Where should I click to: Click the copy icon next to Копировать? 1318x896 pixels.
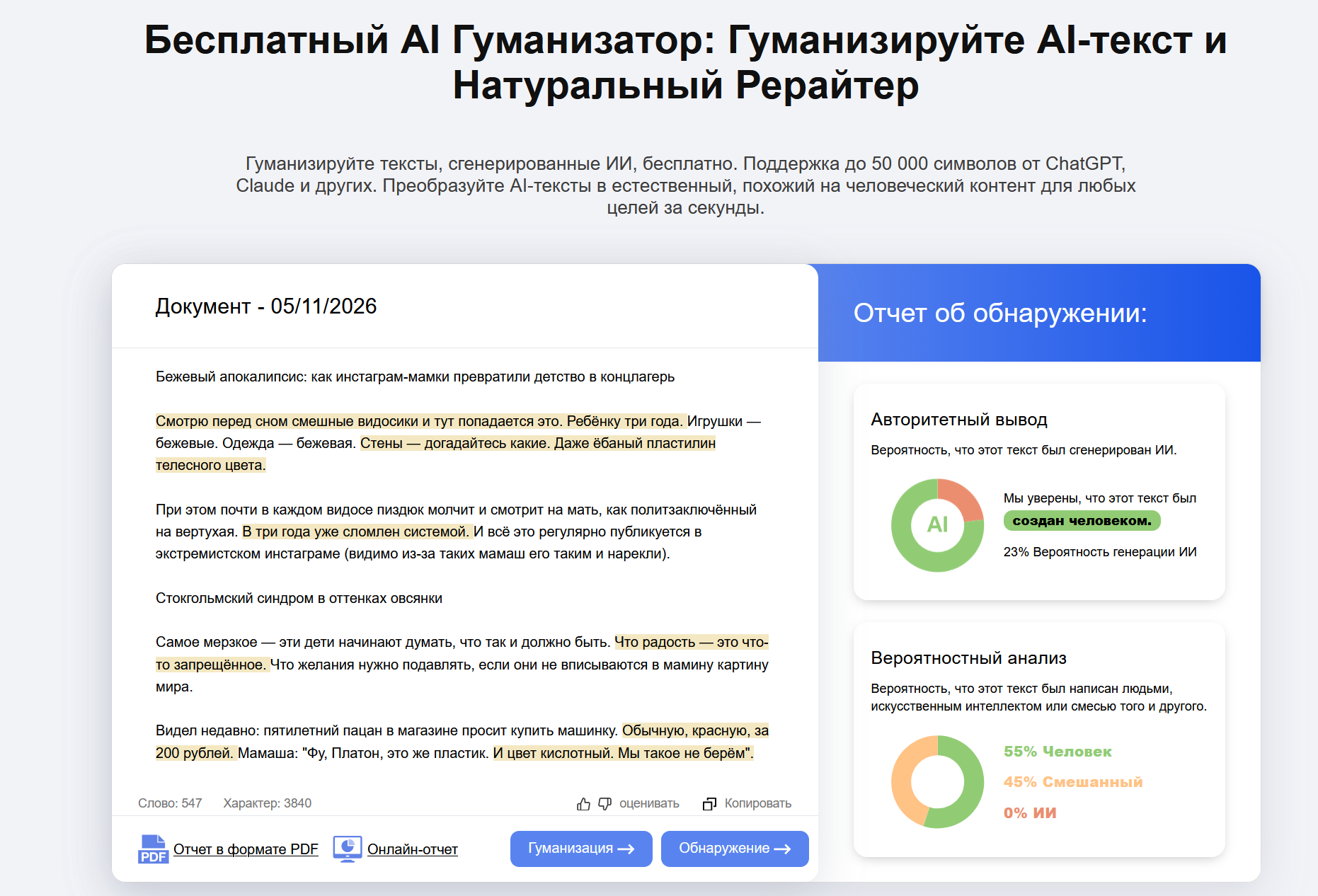pos(709,804)
